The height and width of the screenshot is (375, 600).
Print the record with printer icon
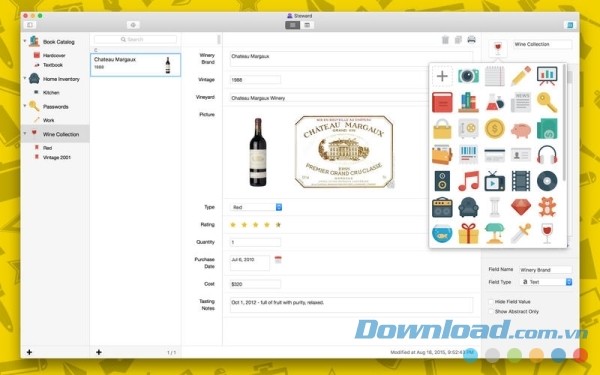point(471,40)
